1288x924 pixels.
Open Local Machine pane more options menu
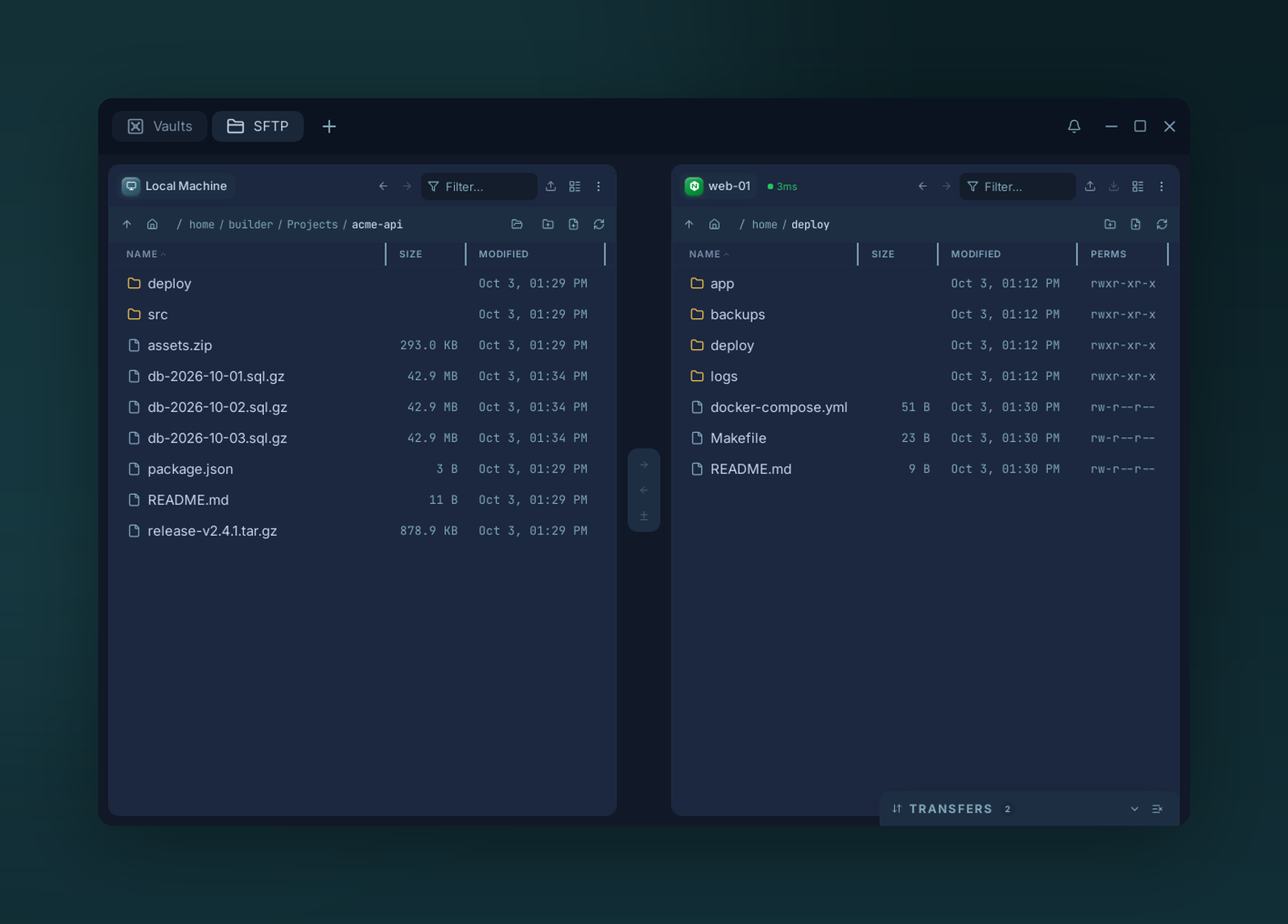[x=598, y=186]
